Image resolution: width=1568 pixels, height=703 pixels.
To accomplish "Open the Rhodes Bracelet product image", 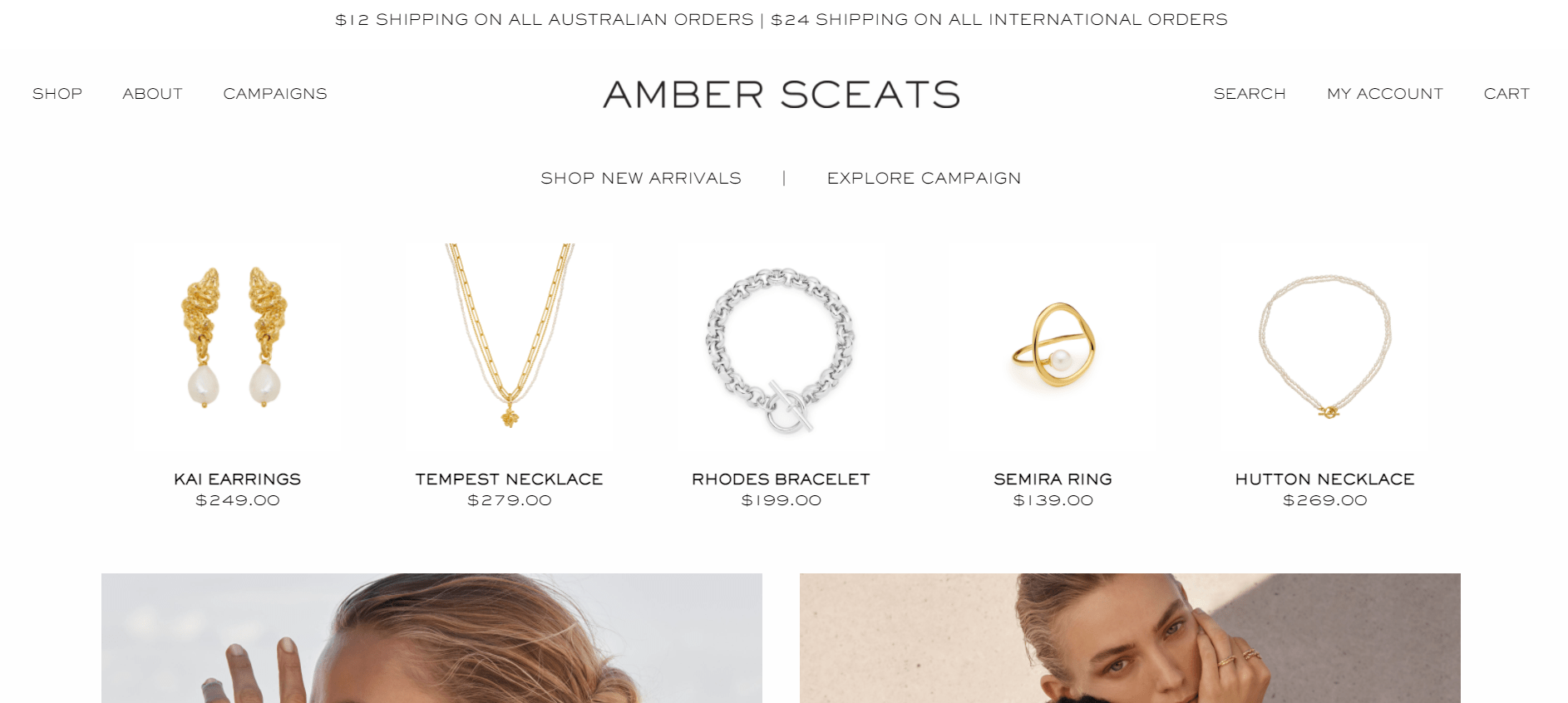I will [x=781, y=347].
